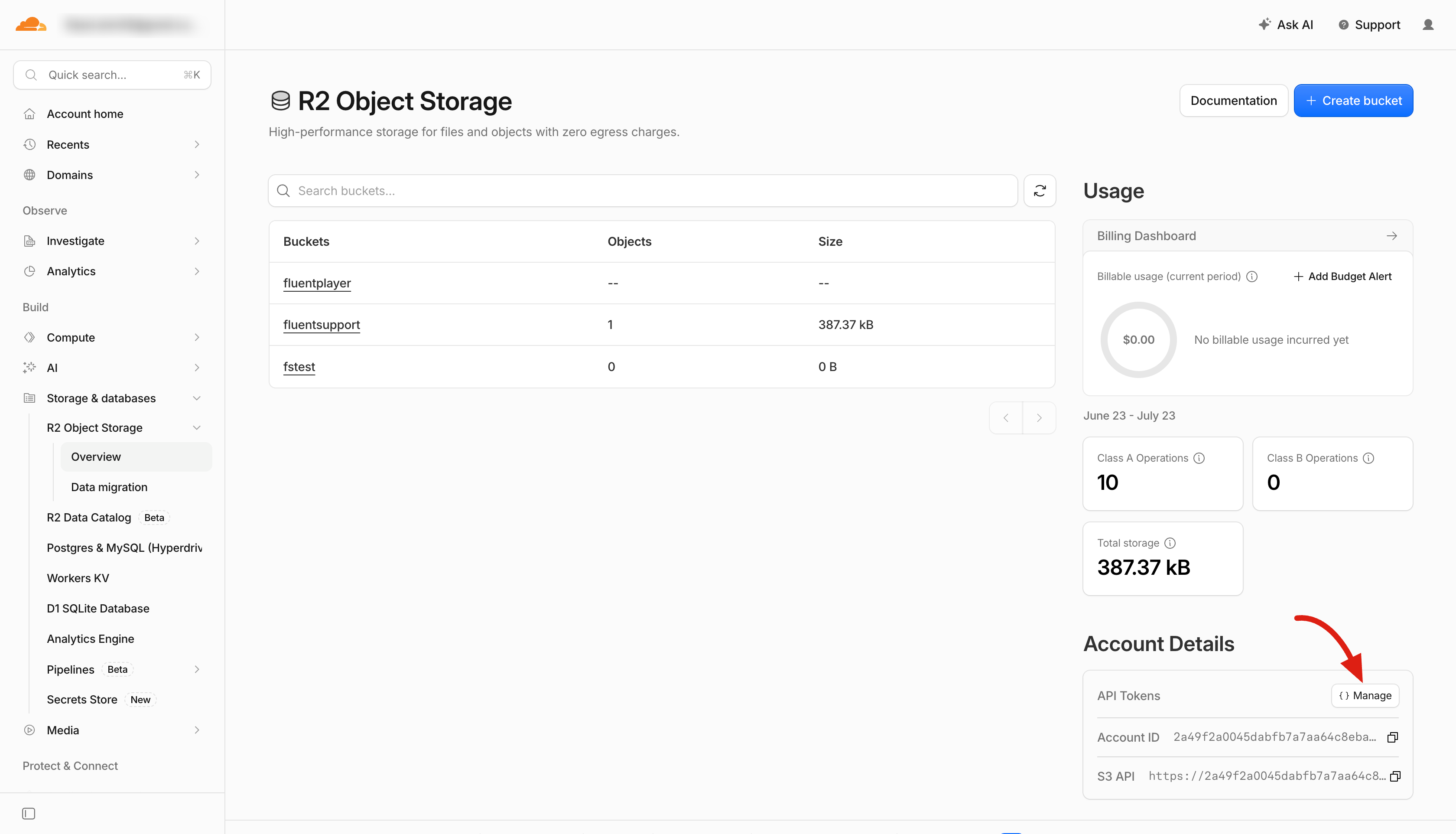This screenshot has height=834, width=1456.
Task: Click the S3 API URL text
Action: coord(1267,776)
